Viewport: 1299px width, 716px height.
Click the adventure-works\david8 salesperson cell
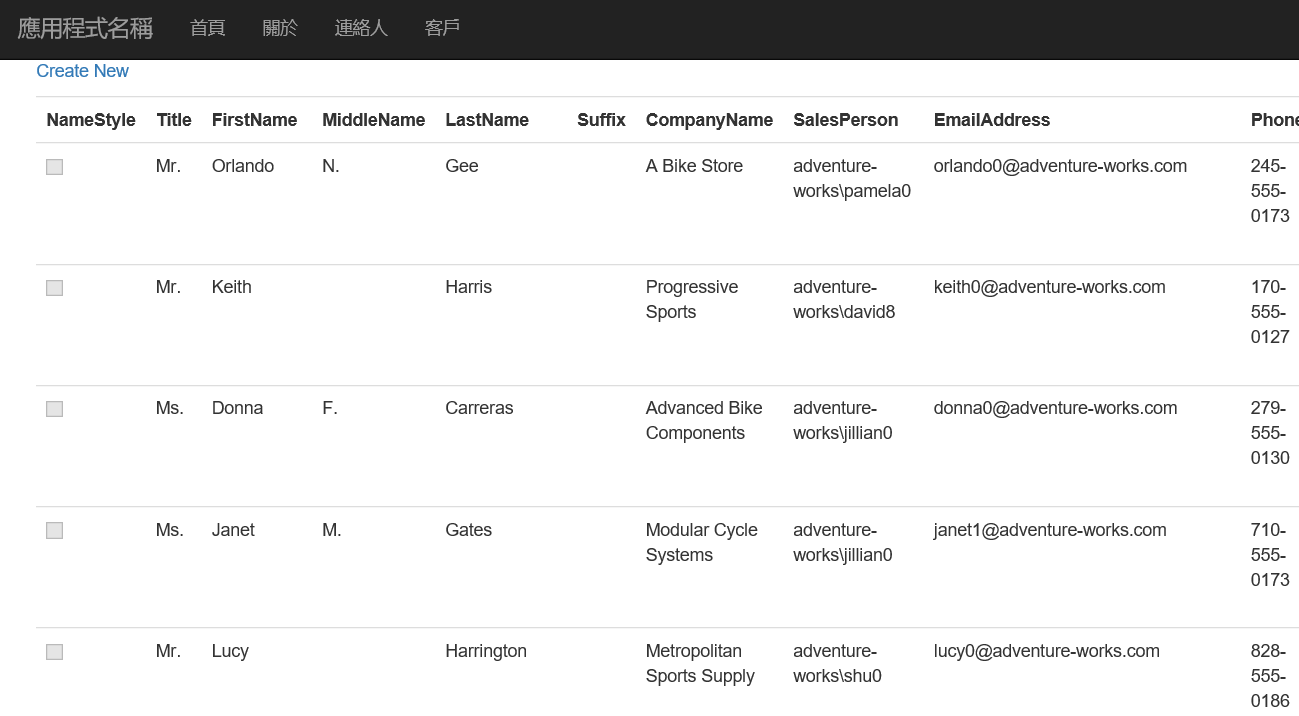pos(843,299)
